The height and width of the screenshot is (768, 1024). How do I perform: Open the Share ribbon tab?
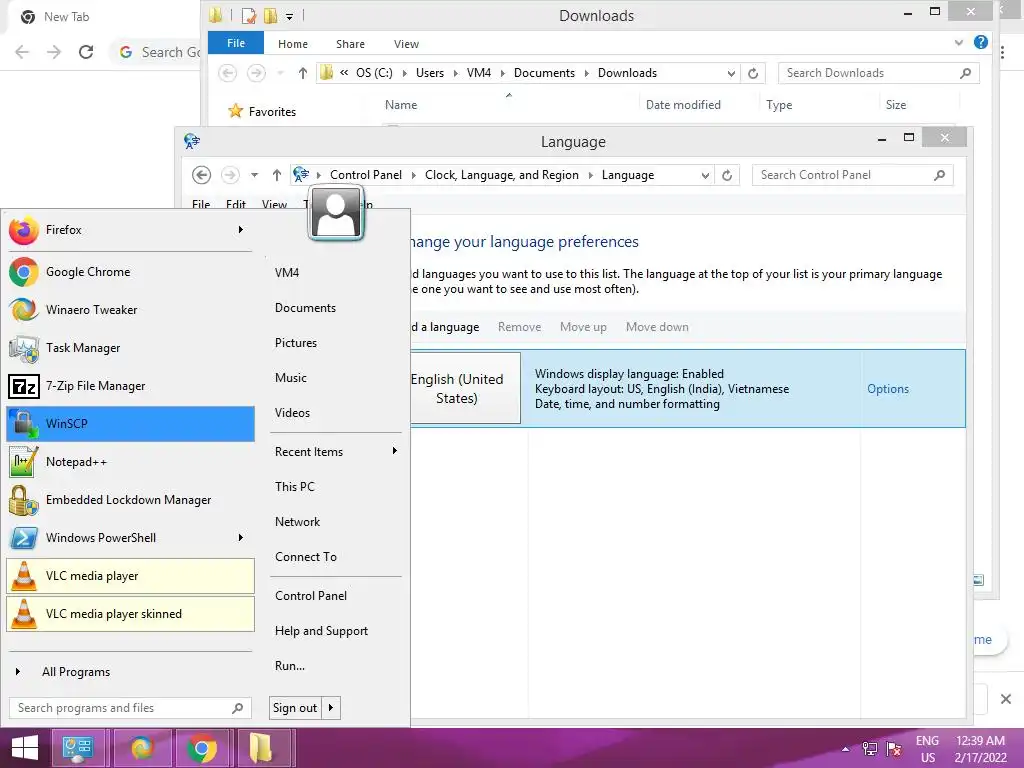point(350,44)
